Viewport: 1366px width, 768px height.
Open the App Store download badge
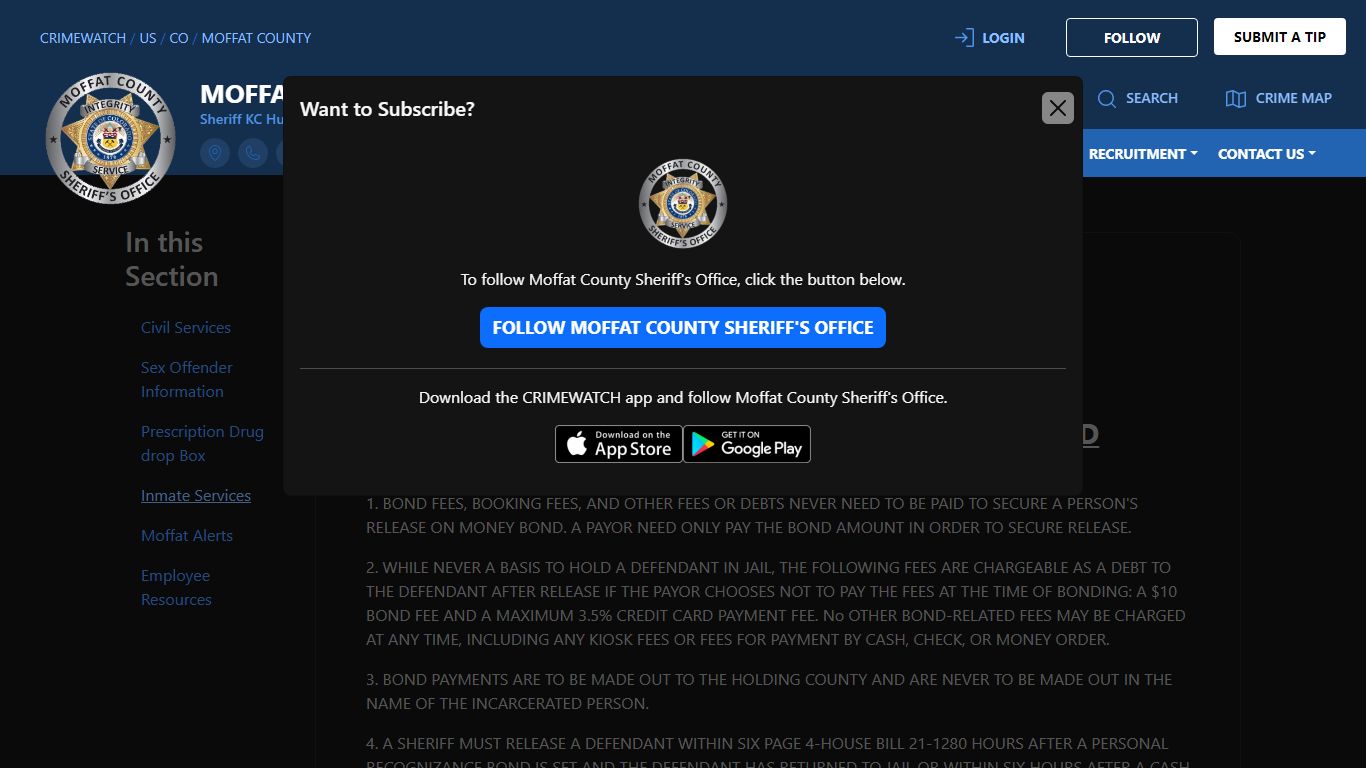point(619,444)
